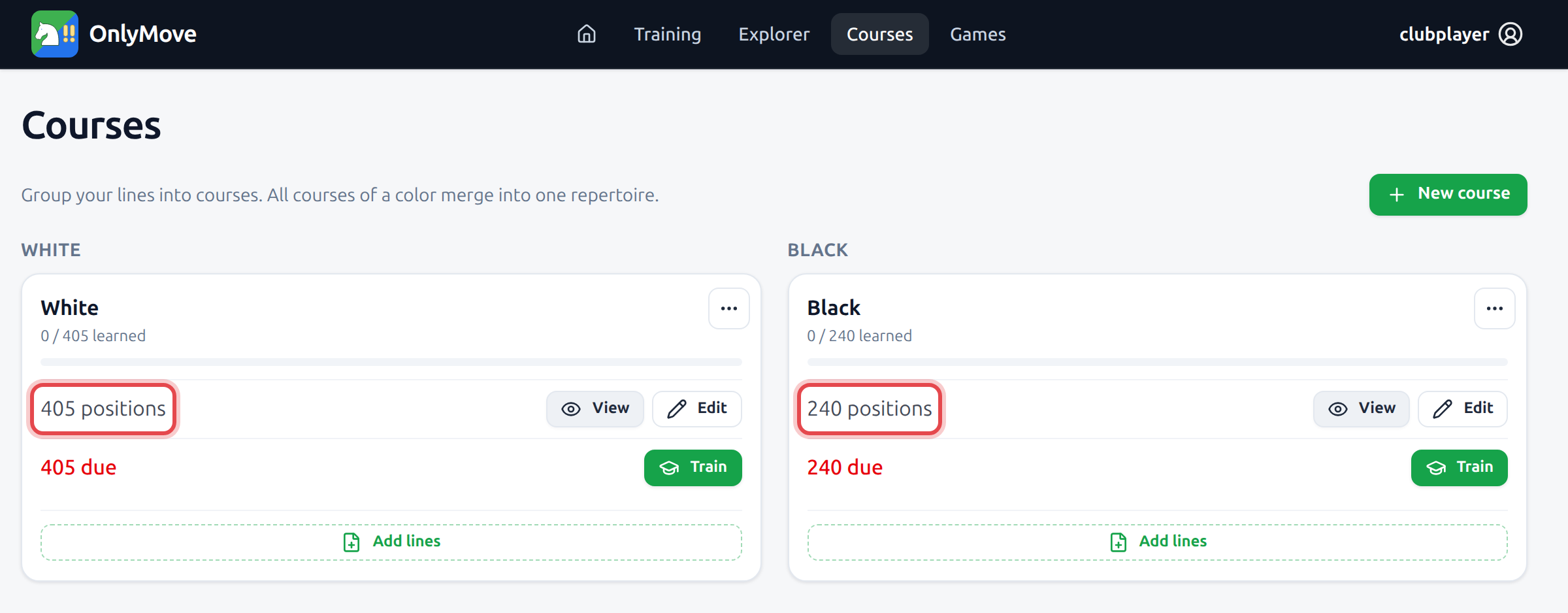1568x613 pixels.
Task: Select the Courses tab
Action: pyautogui.click(x=880, y=34)
